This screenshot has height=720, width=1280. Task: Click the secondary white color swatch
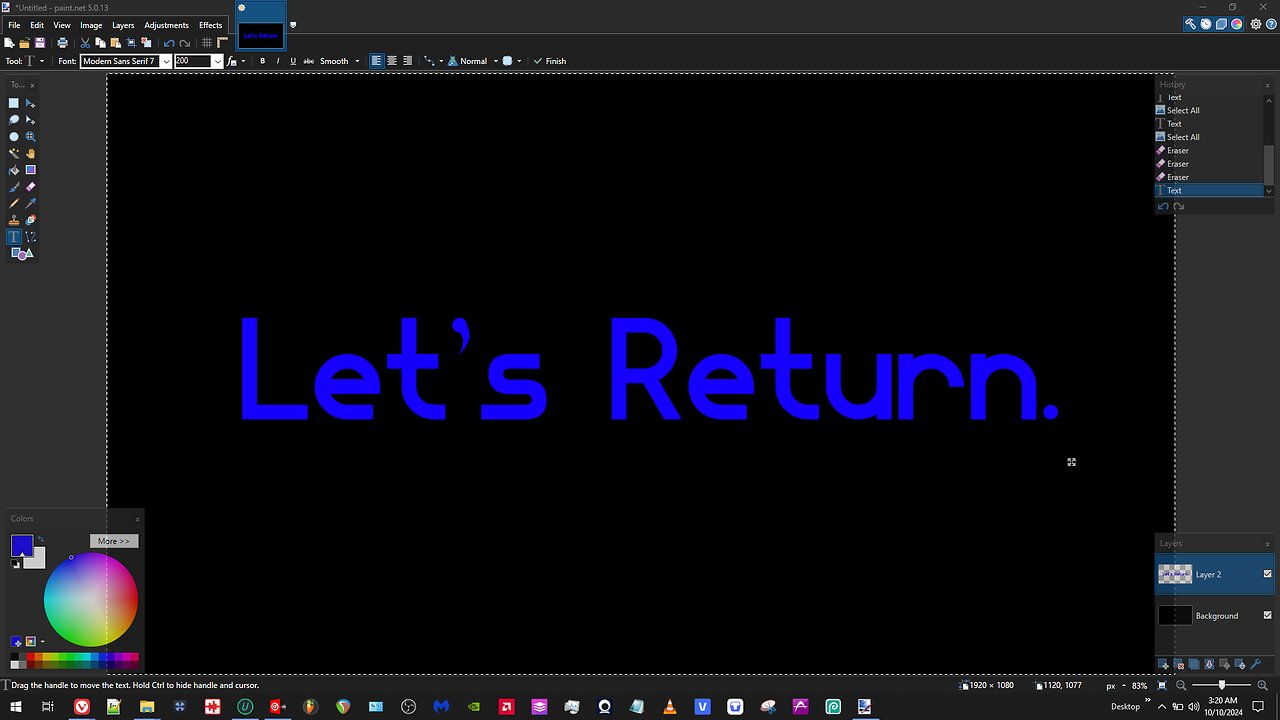tap(37, 560)
